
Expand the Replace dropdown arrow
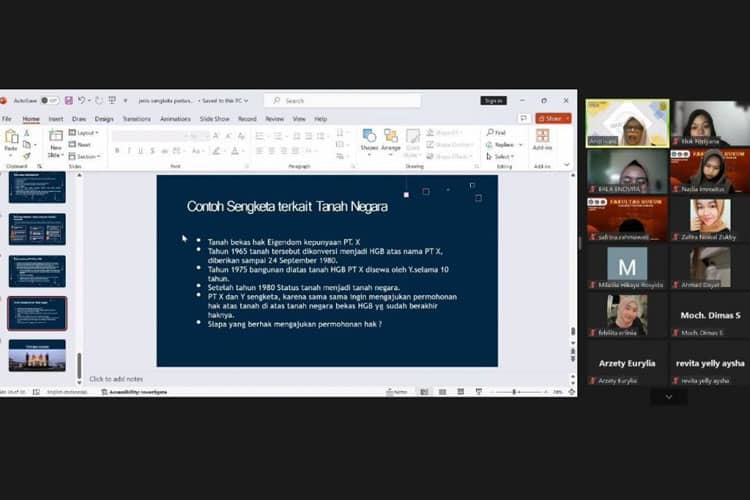tap(520, 144)
